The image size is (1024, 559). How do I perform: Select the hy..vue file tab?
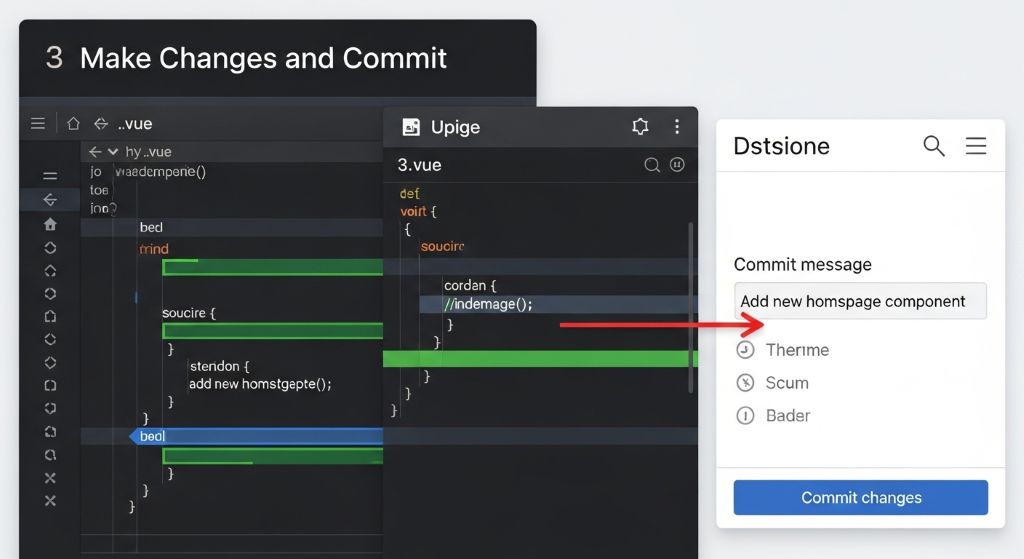[148, 152]
